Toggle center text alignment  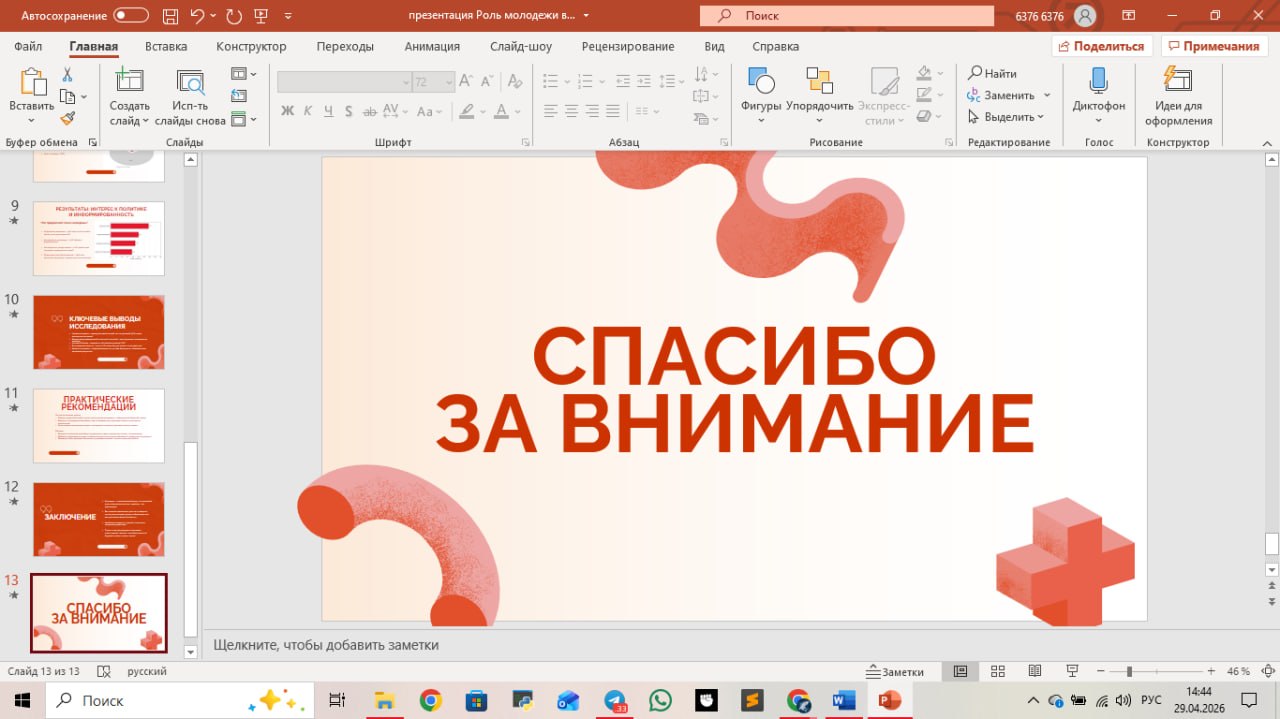coord(571,111)
